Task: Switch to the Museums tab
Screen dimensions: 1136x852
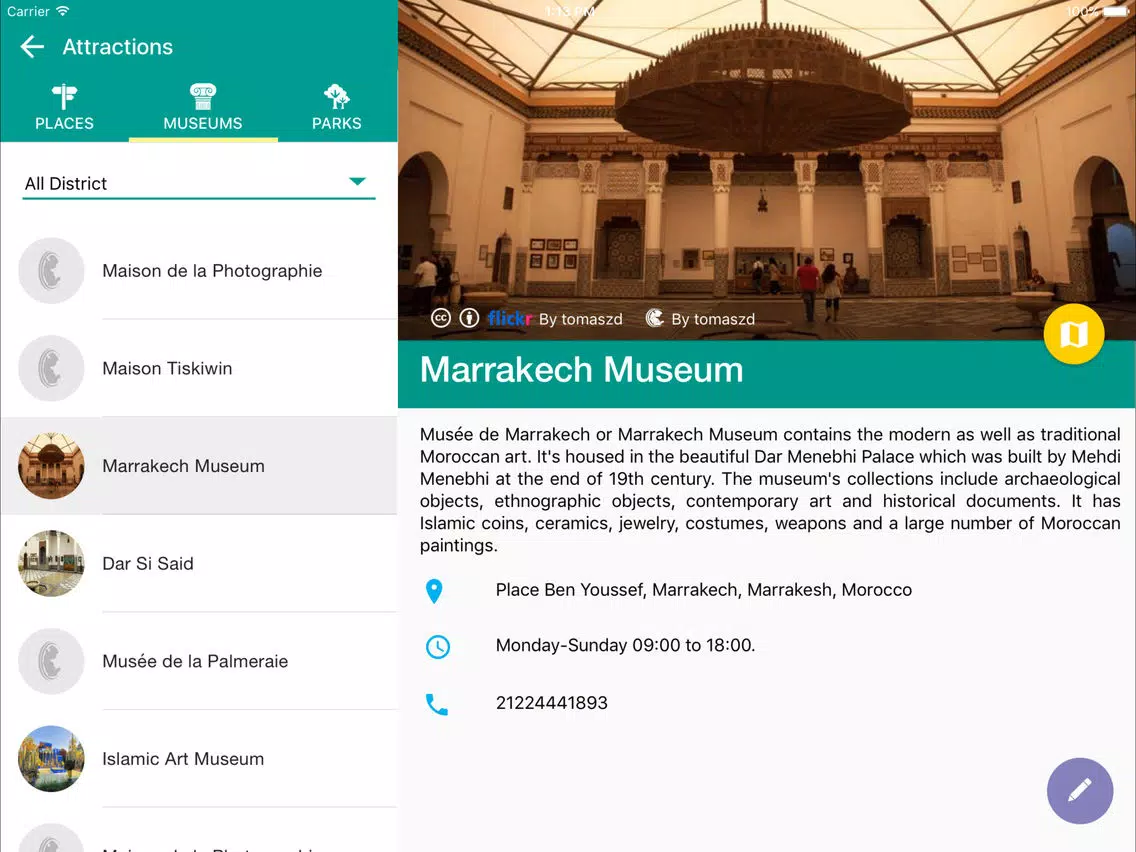Action: pyautogui.click(x=203, y=107)
